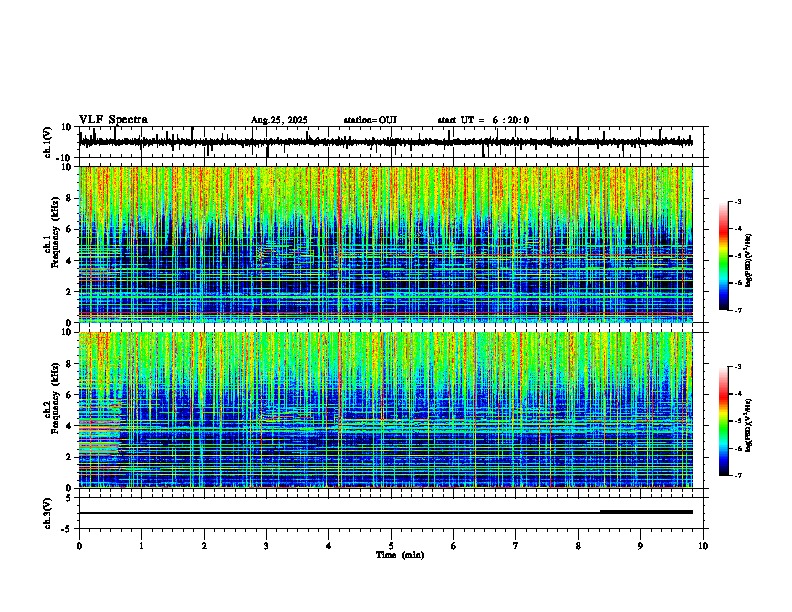Click the "-3" tick on ch.1 color bar
This screenshot has width=792, height=612.
coord(737,201)
